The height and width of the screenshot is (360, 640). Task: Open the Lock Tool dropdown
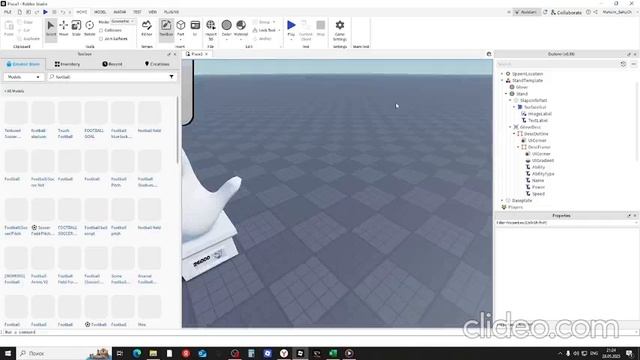pyautogui.click(x=279, y=30)
